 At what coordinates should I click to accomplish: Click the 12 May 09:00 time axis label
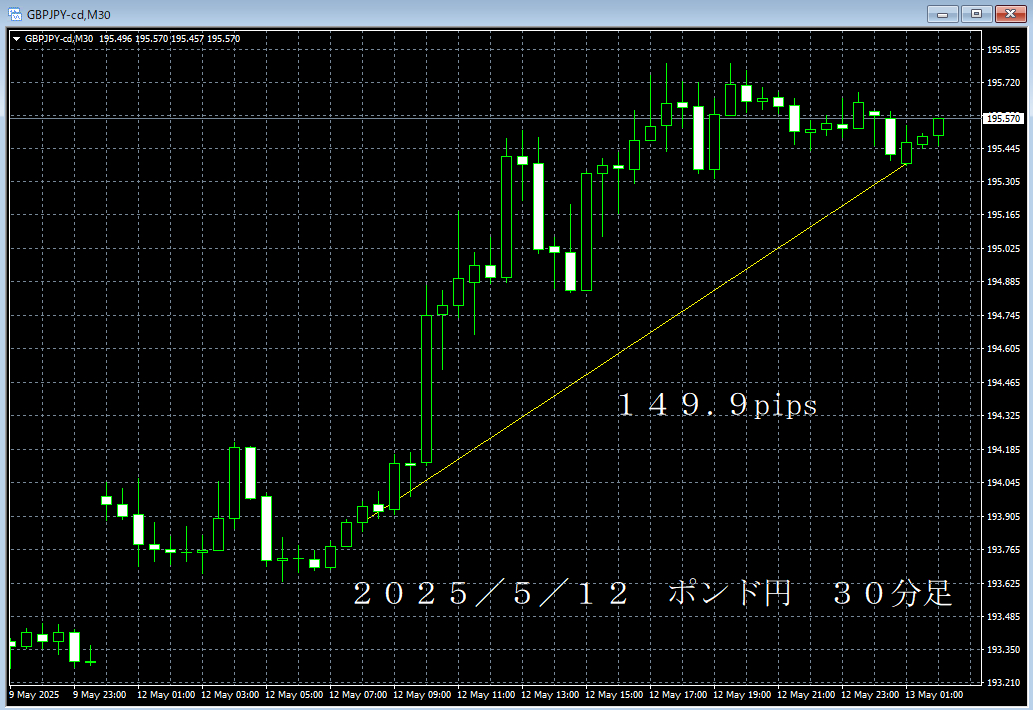[423, 694]
